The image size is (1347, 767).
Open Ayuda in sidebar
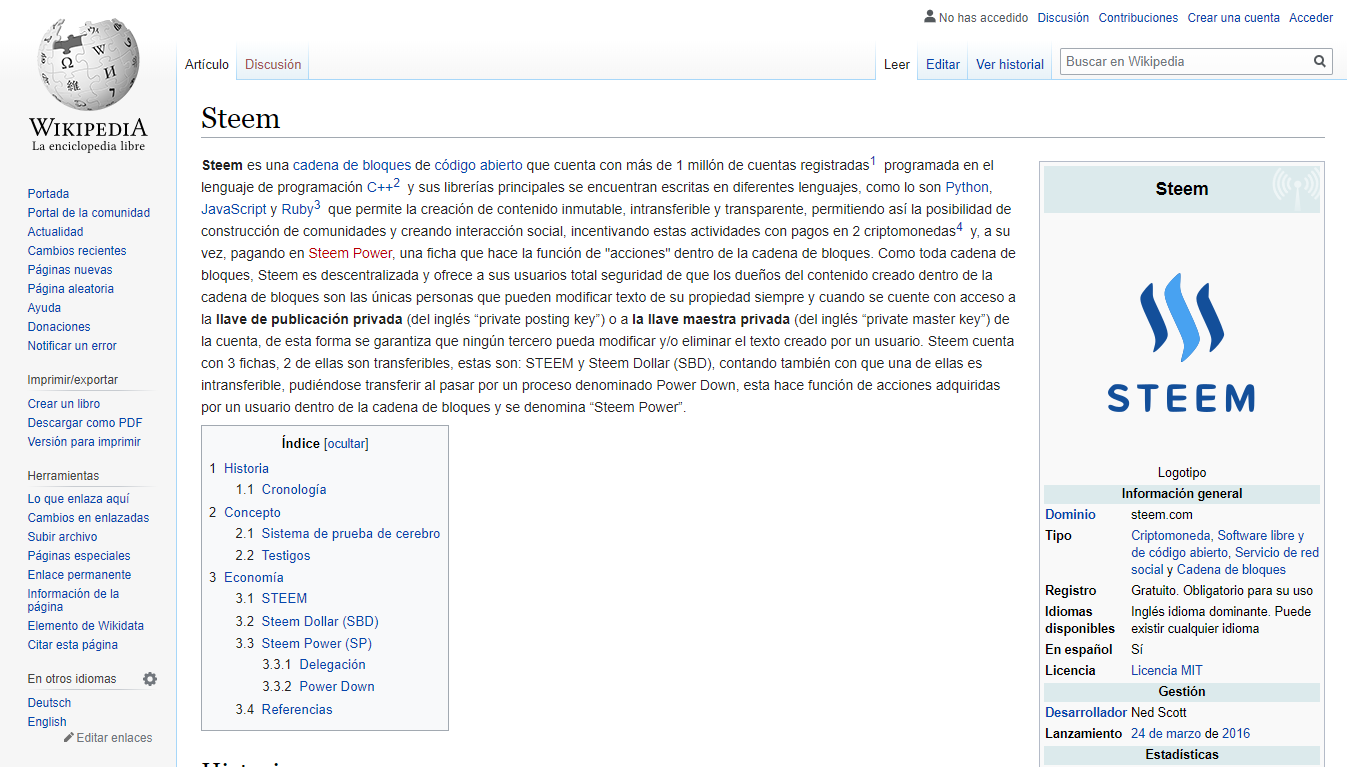click(44, 308)
